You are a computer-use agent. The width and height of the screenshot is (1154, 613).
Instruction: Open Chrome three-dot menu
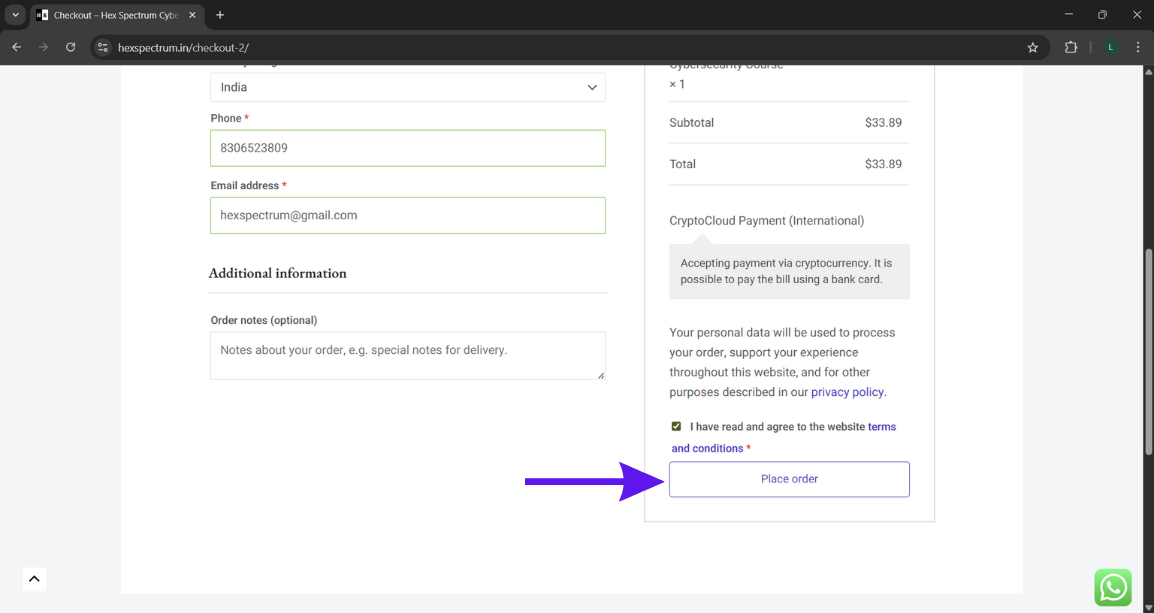coord(1138,47)
